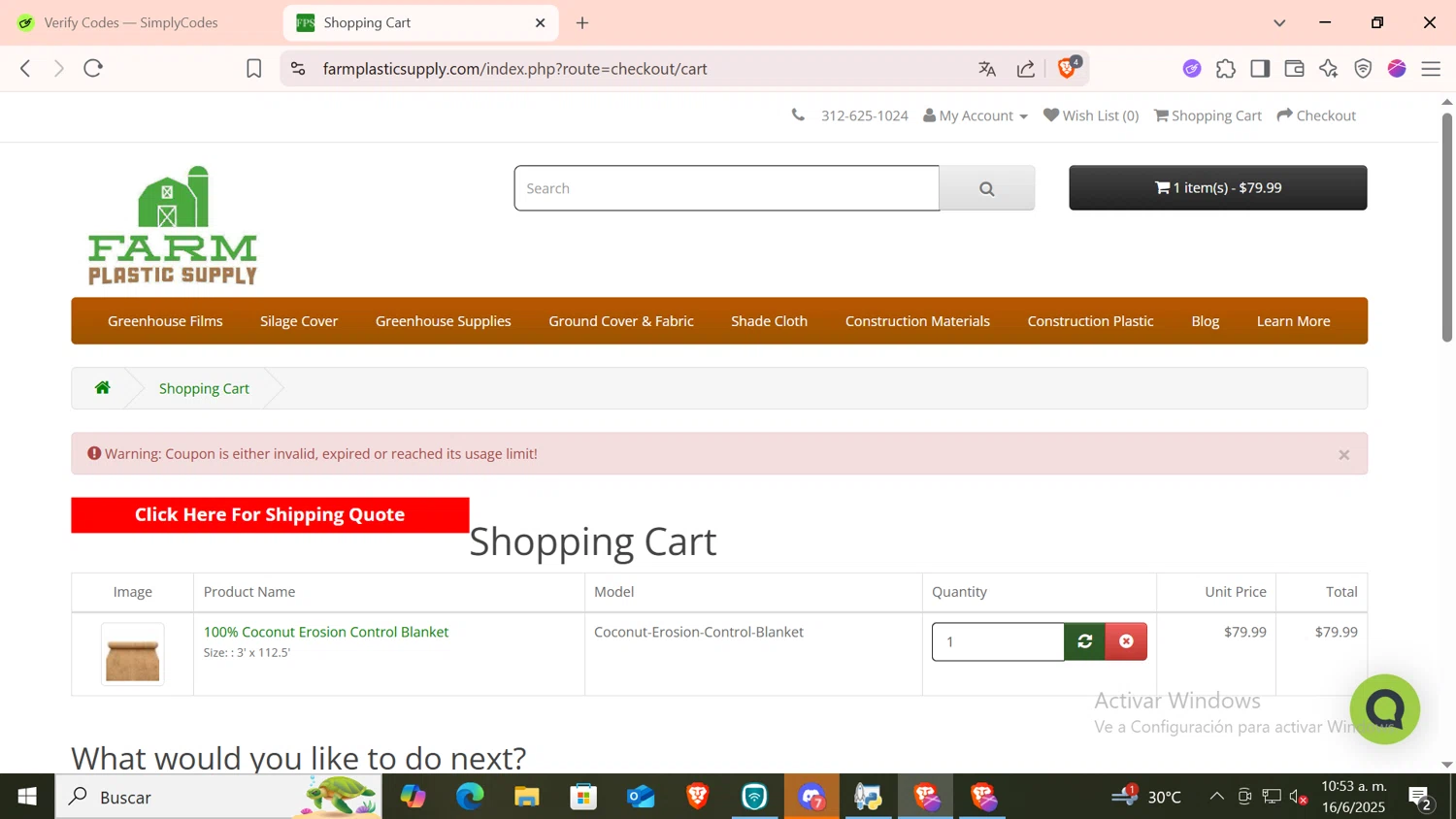
Task: Open a new browser tab
Action: pyautogui.click(x=582, y=22)
